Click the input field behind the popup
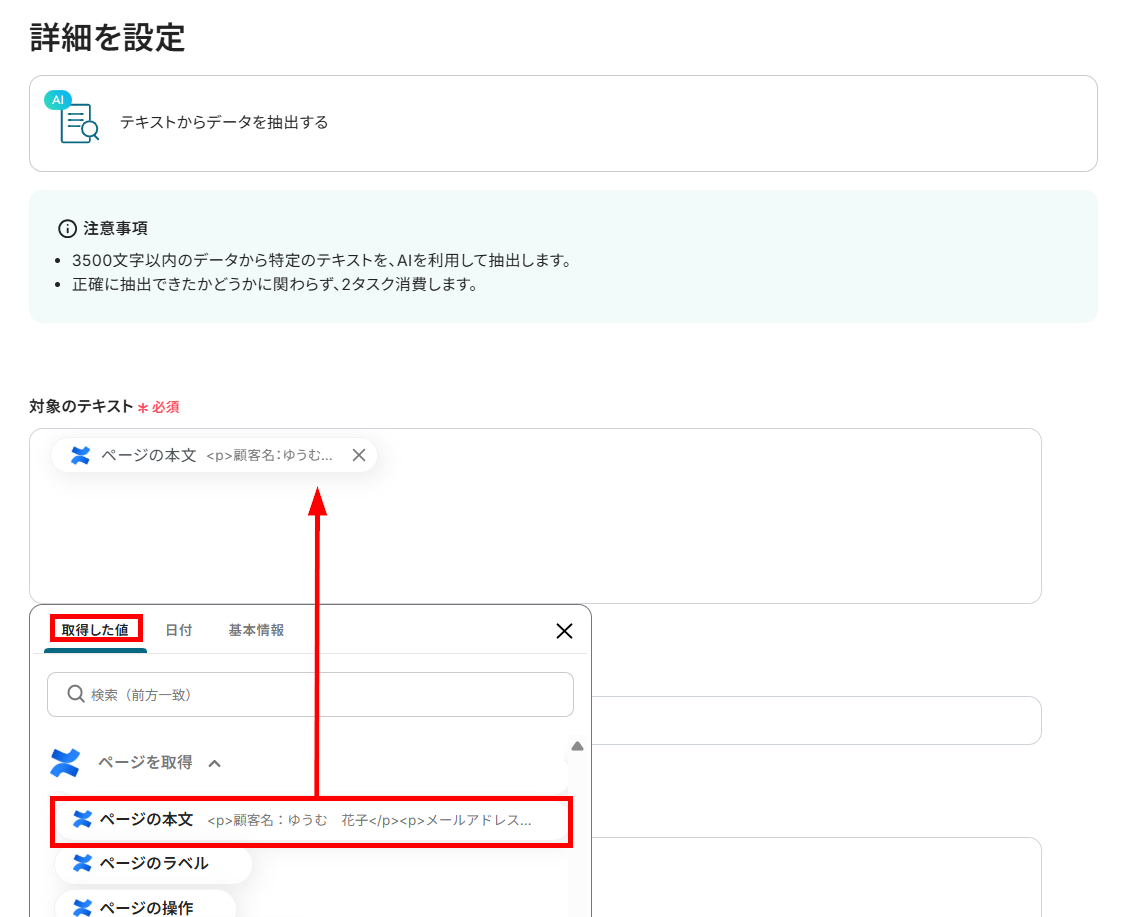This screenshot has width=1140, height=917. point(816,721)
